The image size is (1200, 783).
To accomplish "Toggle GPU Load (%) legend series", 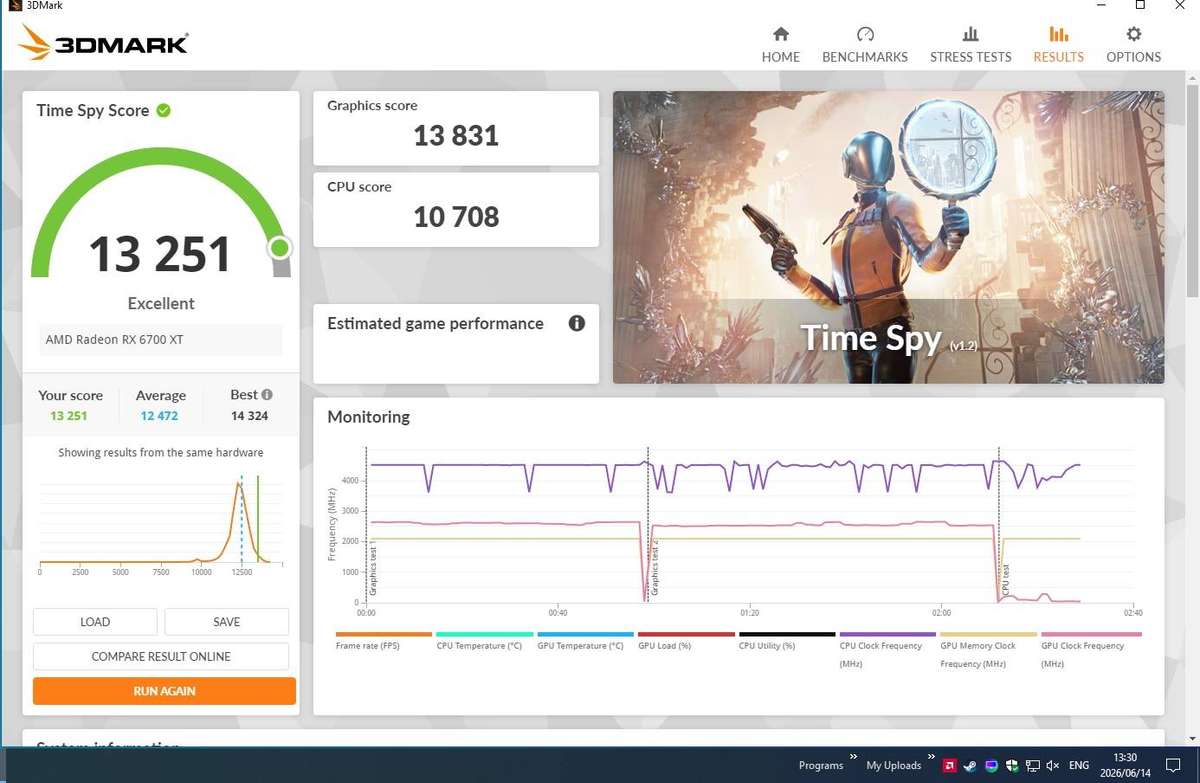I will (686, 642).
